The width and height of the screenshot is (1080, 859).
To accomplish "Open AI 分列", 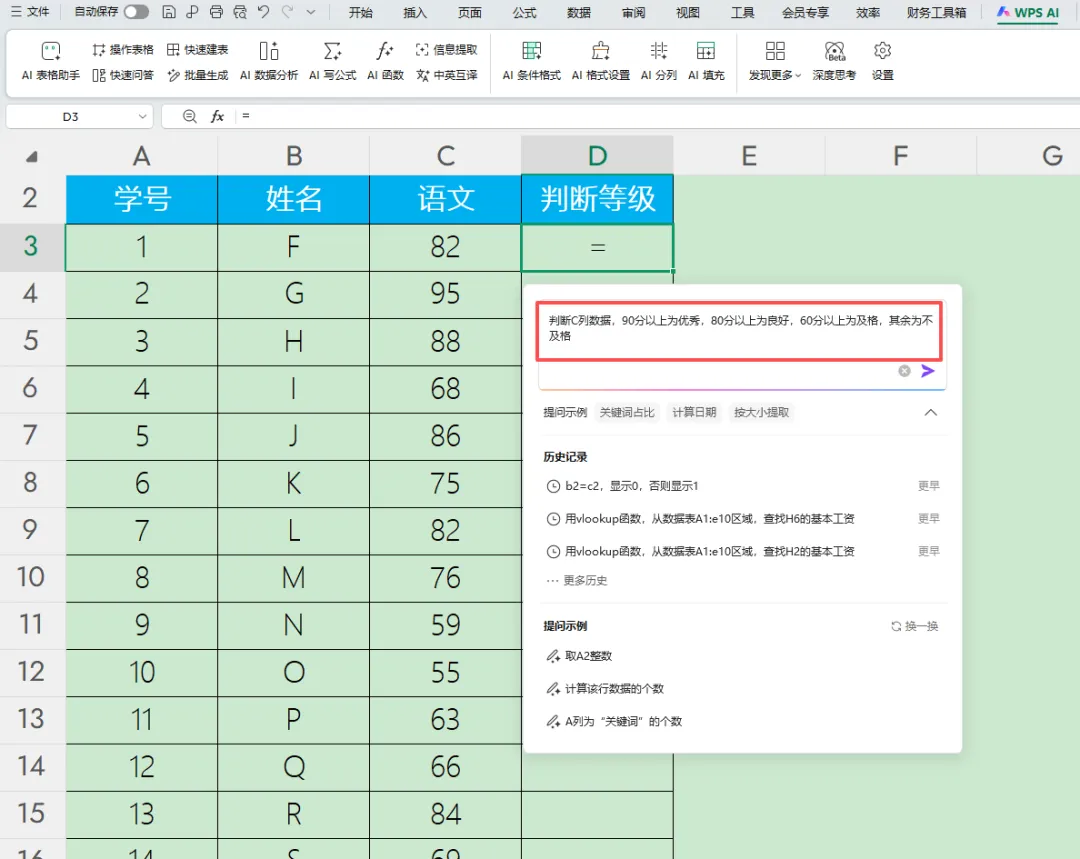I will [658, 61].
